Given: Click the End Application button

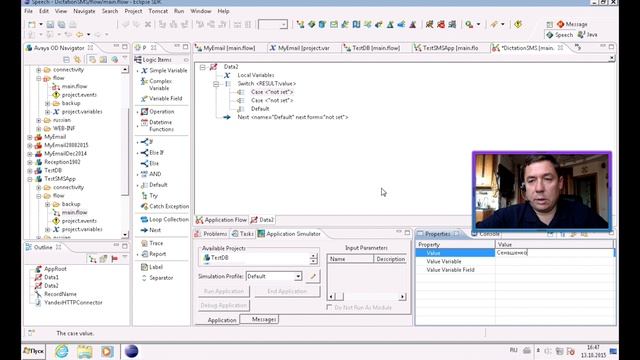Looking at the screenshot, I should [x=287, y=291].
